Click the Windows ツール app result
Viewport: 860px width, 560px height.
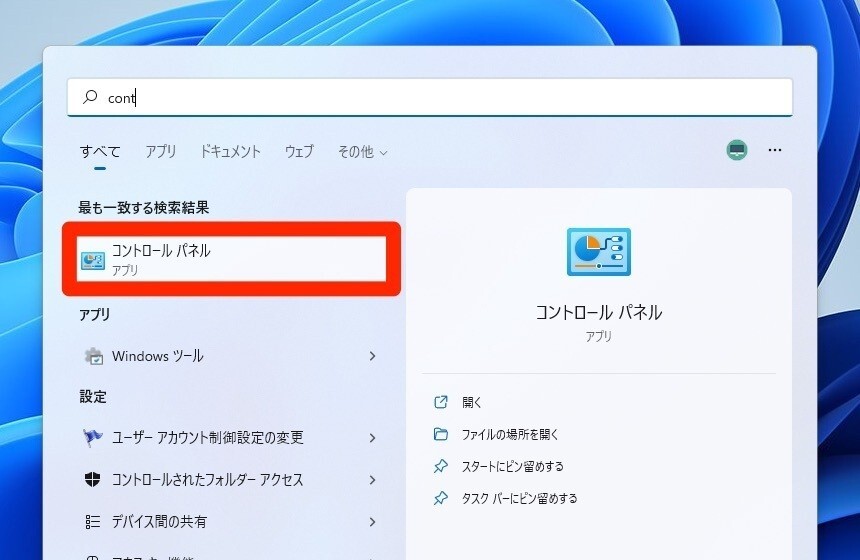(231, 356)
